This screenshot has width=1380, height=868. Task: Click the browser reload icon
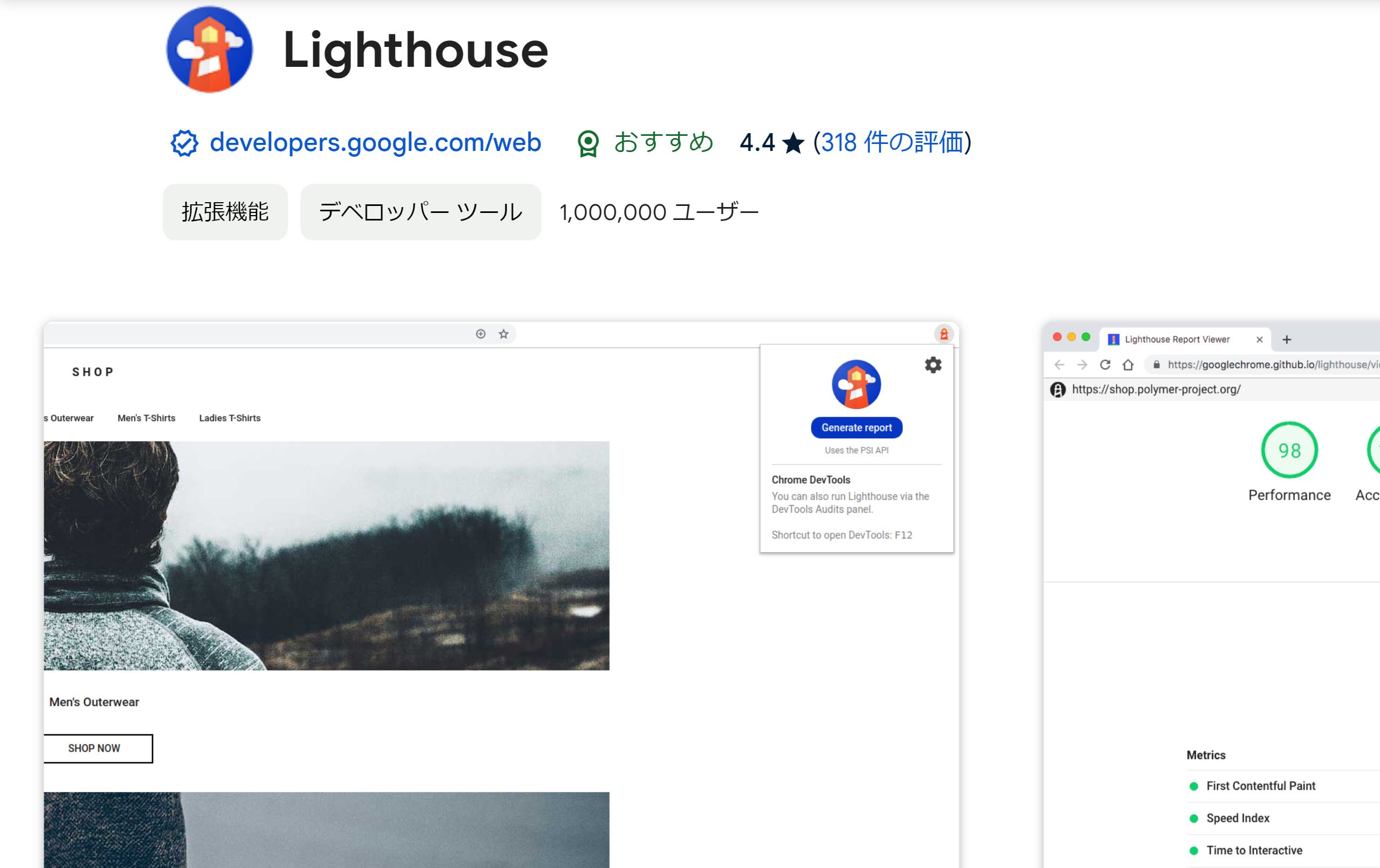[x=1106, y=364]
